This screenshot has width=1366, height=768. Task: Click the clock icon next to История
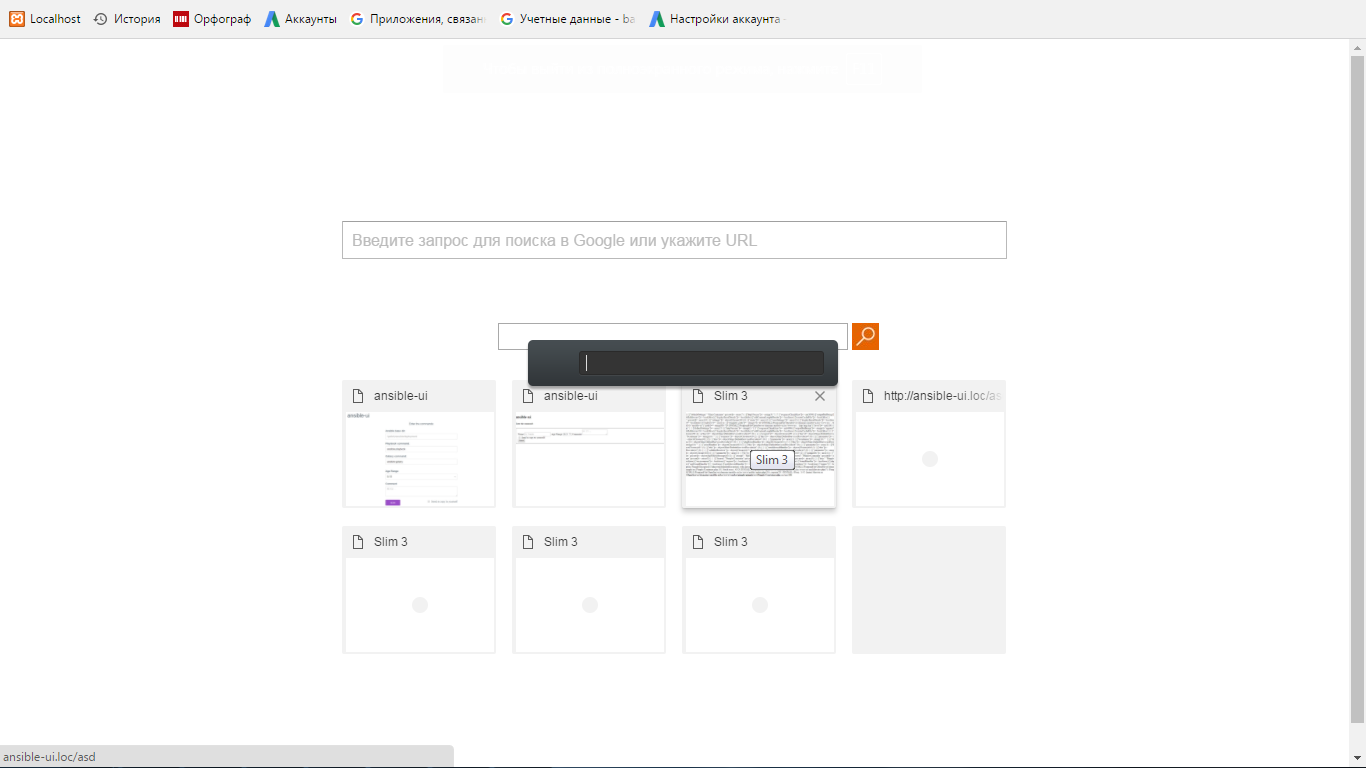[98, 17]
